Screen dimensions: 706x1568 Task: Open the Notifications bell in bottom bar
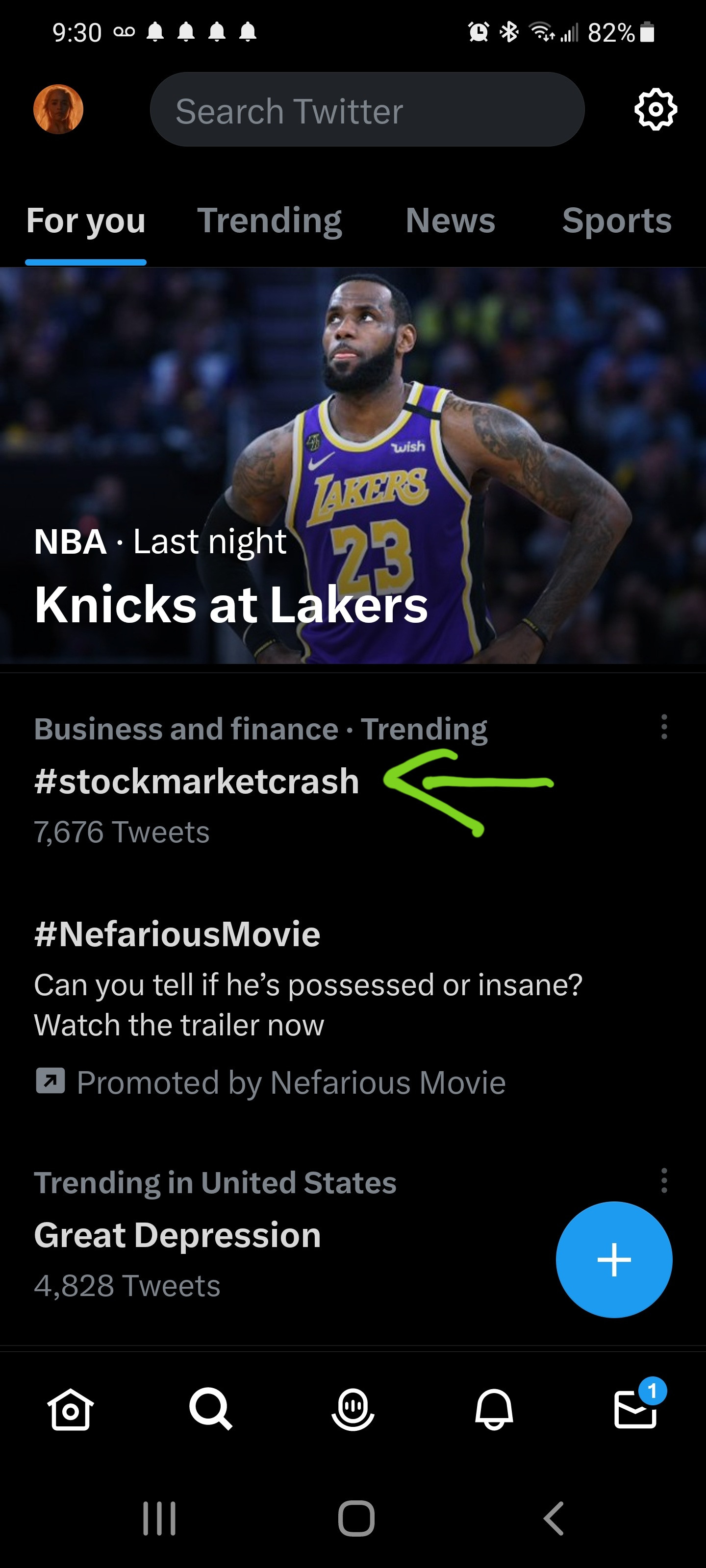pyautogui.click(x=494, y=1409)
